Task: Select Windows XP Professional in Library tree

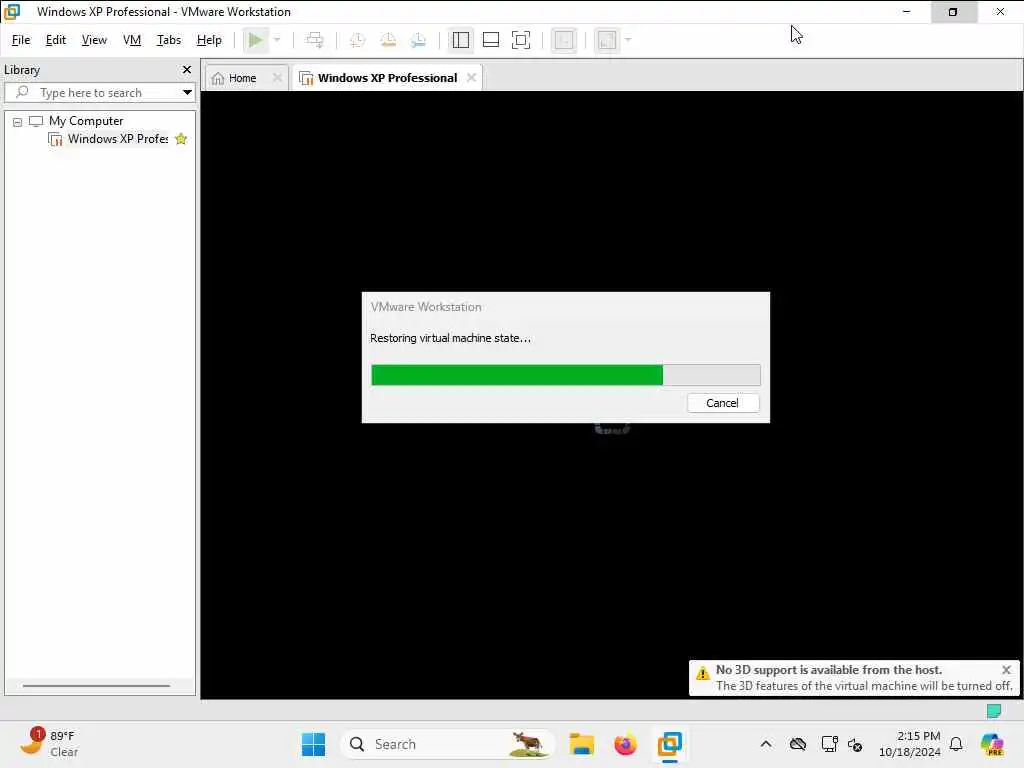Action: 118,138
